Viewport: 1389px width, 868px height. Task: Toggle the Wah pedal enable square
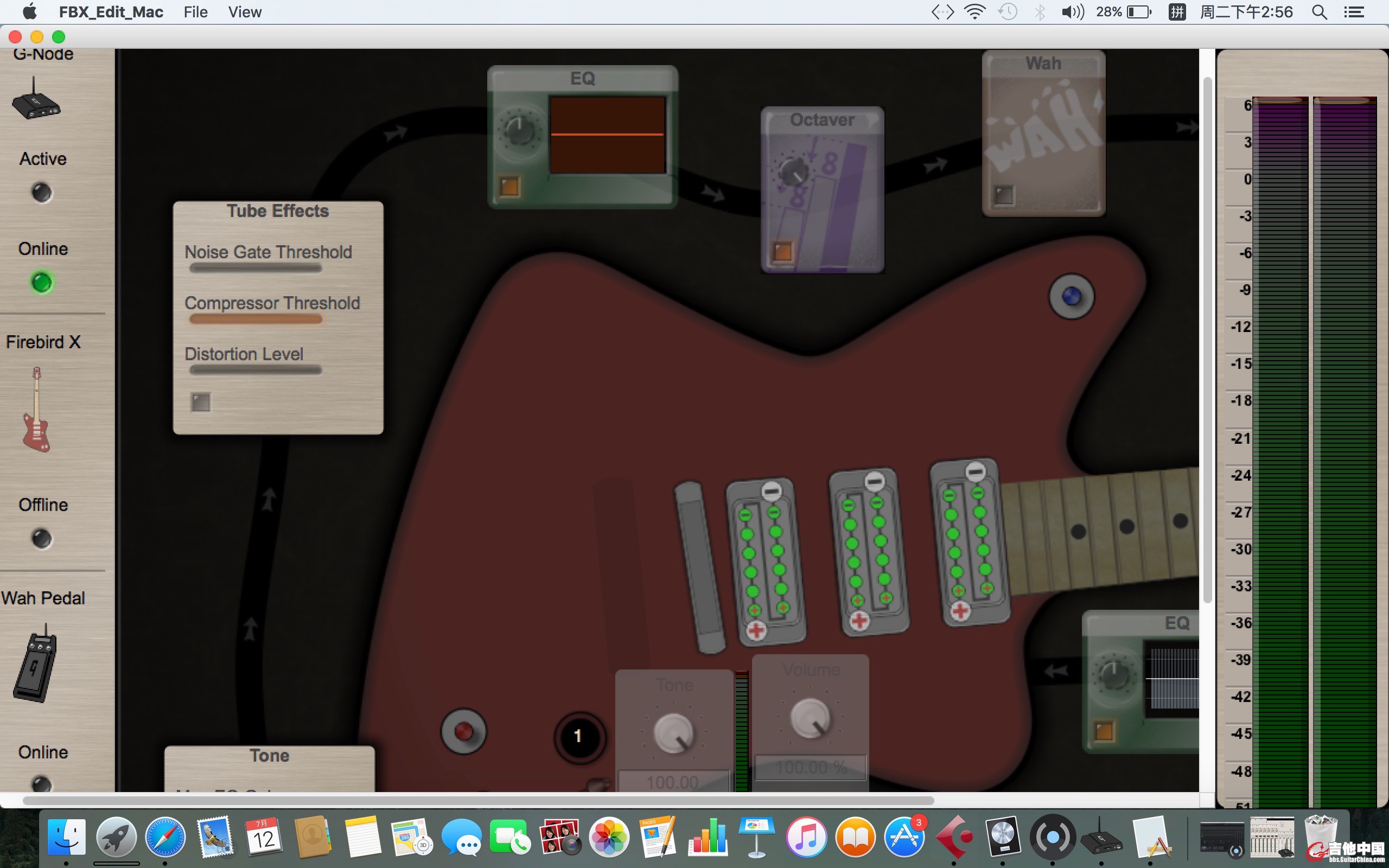[x=1004, y=195]
